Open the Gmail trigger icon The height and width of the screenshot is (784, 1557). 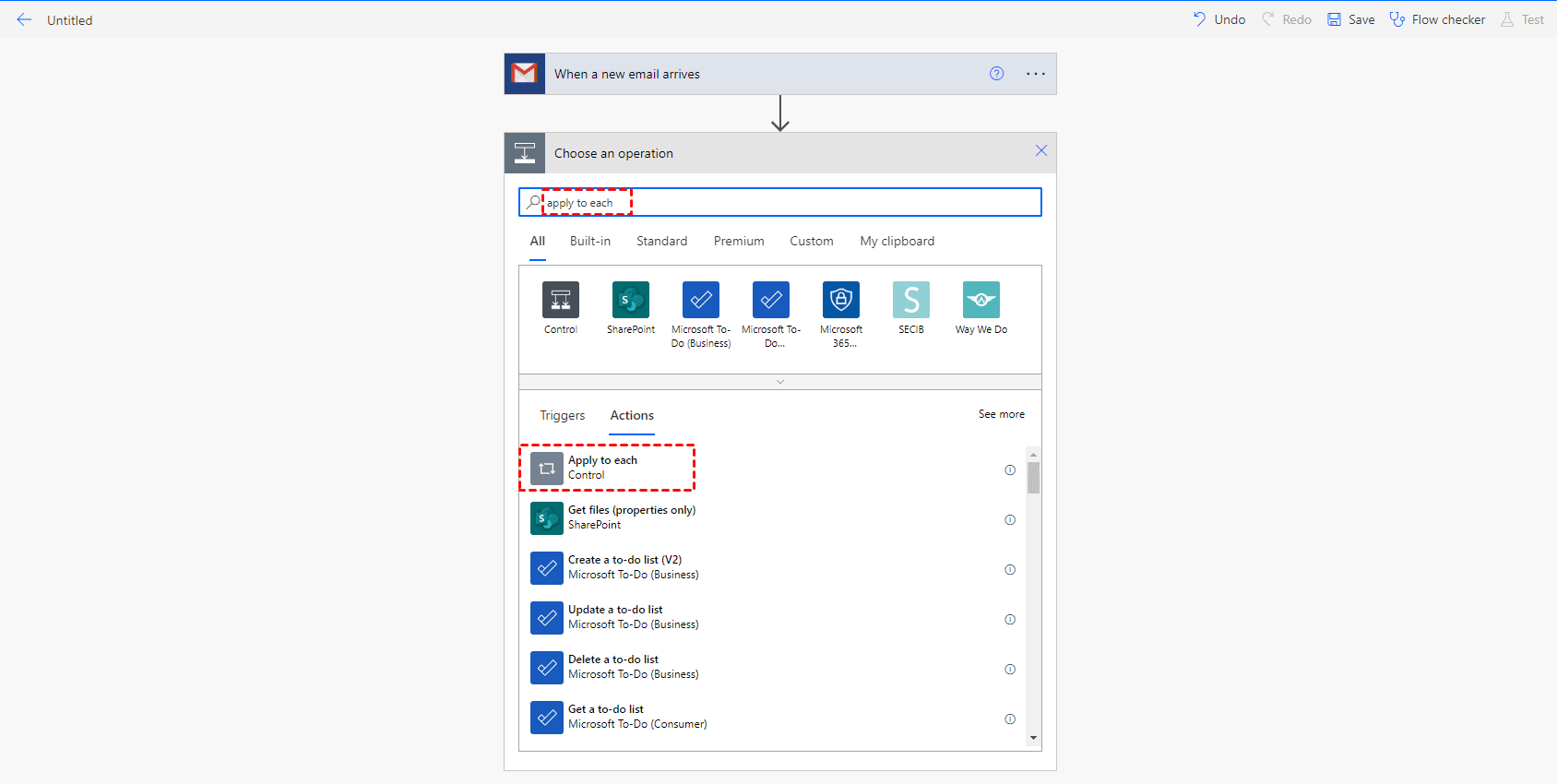click(x=525, y=74)
